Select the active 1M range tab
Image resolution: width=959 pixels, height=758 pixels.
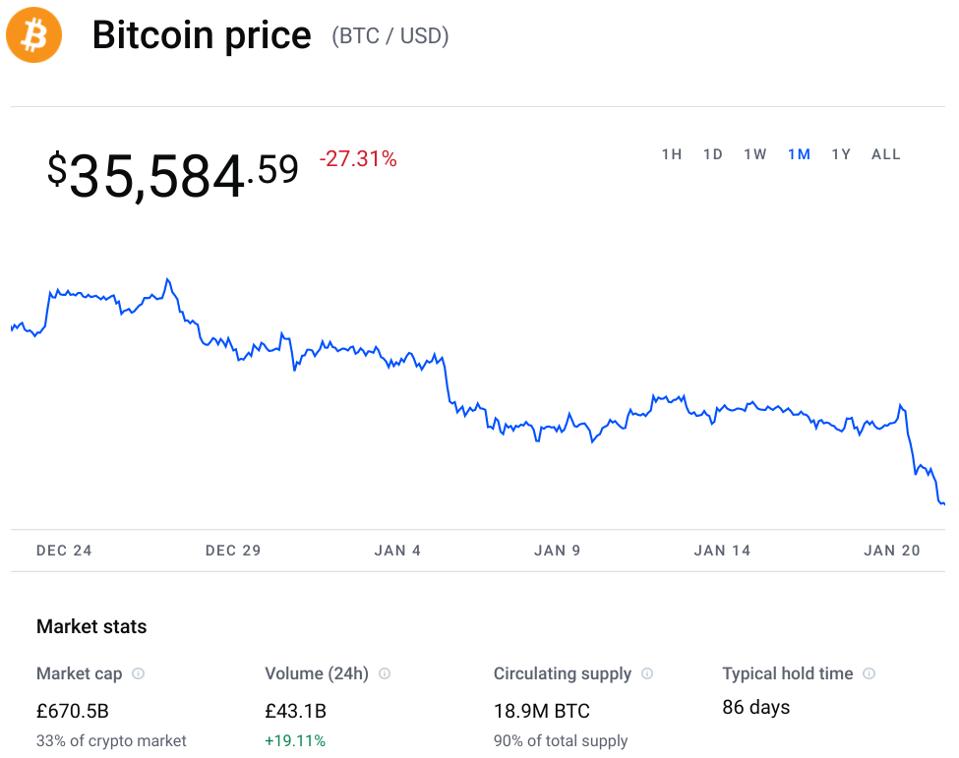click(x=799, y=154)
